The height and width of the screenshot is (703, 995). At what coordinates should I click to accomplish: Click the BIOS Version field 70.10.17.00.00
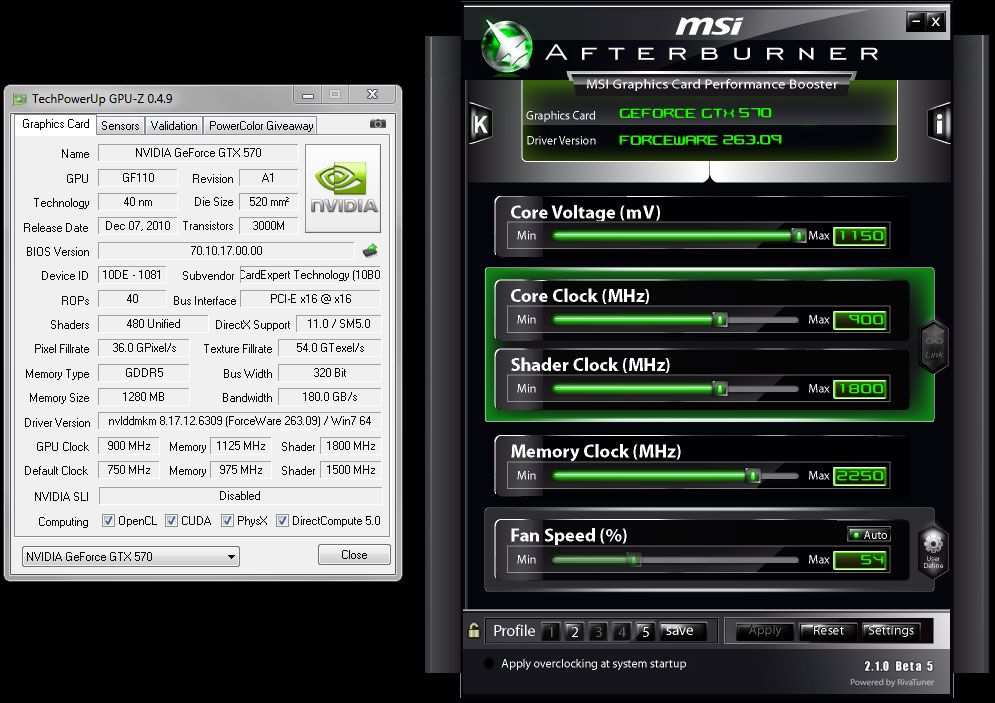click(226, 251)
